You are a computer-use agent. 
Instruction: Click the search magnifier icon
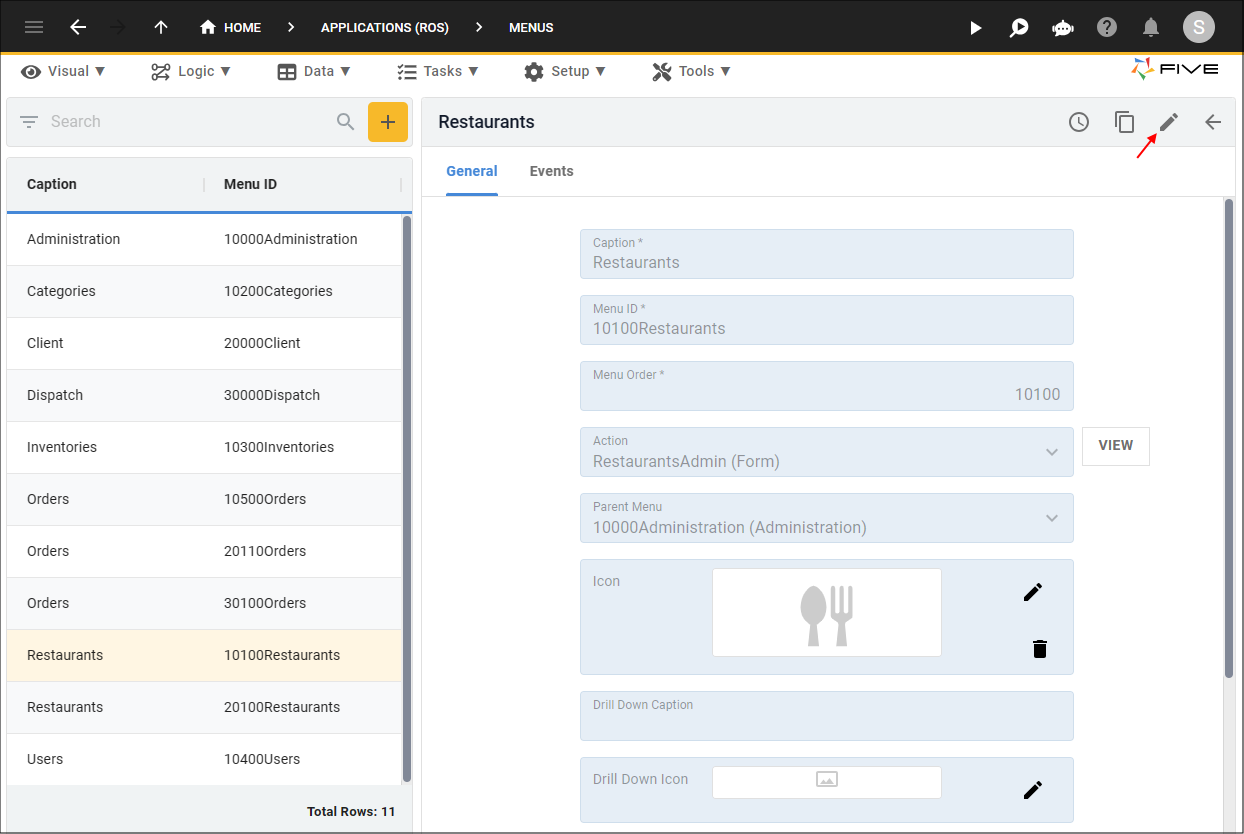(x=345, y=122)
